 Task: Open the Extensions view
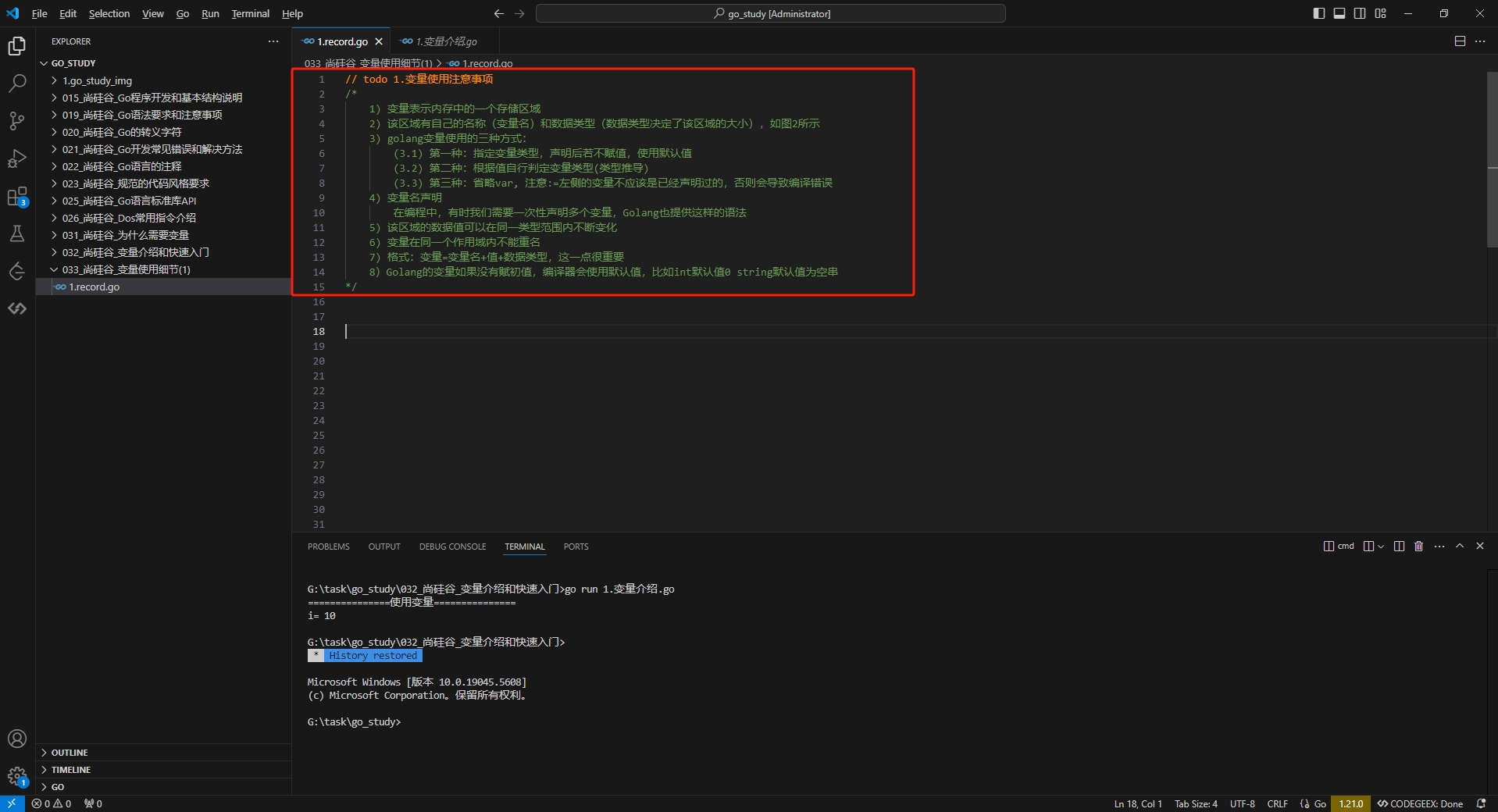click(17, 197)
